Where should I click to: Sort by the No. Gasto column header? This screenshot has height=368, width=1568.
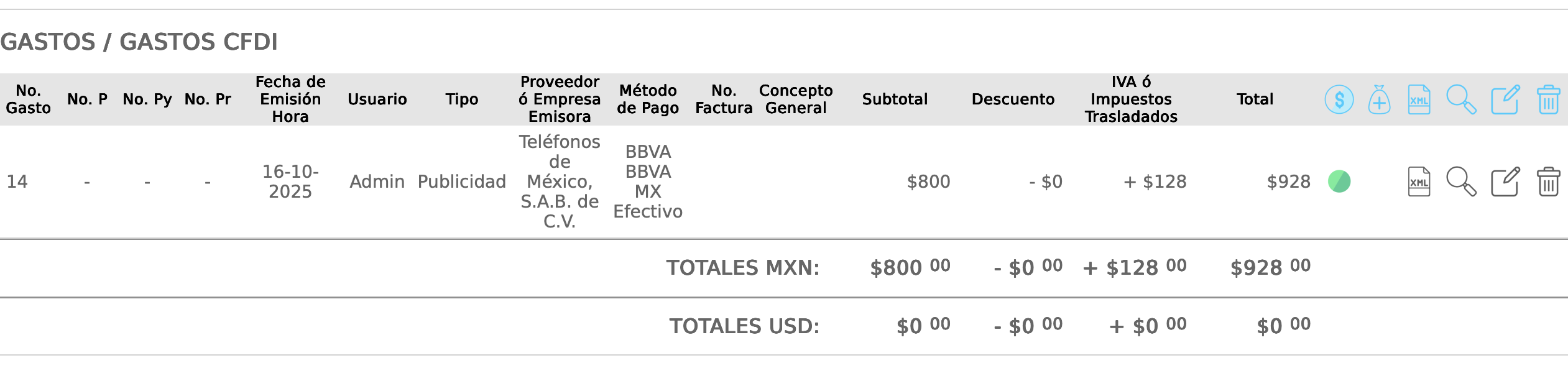(x=28, y=99)
